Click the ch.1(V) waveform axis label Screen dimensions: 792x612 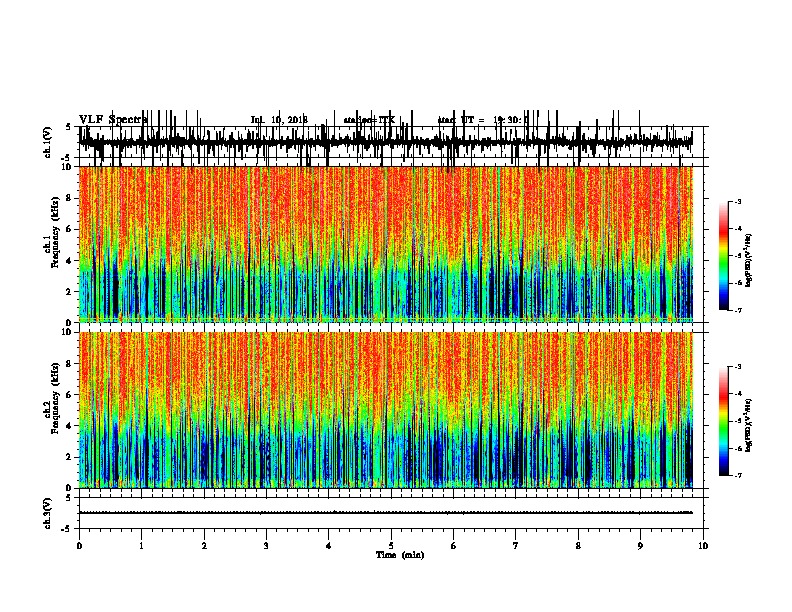[x=48, y=142]
